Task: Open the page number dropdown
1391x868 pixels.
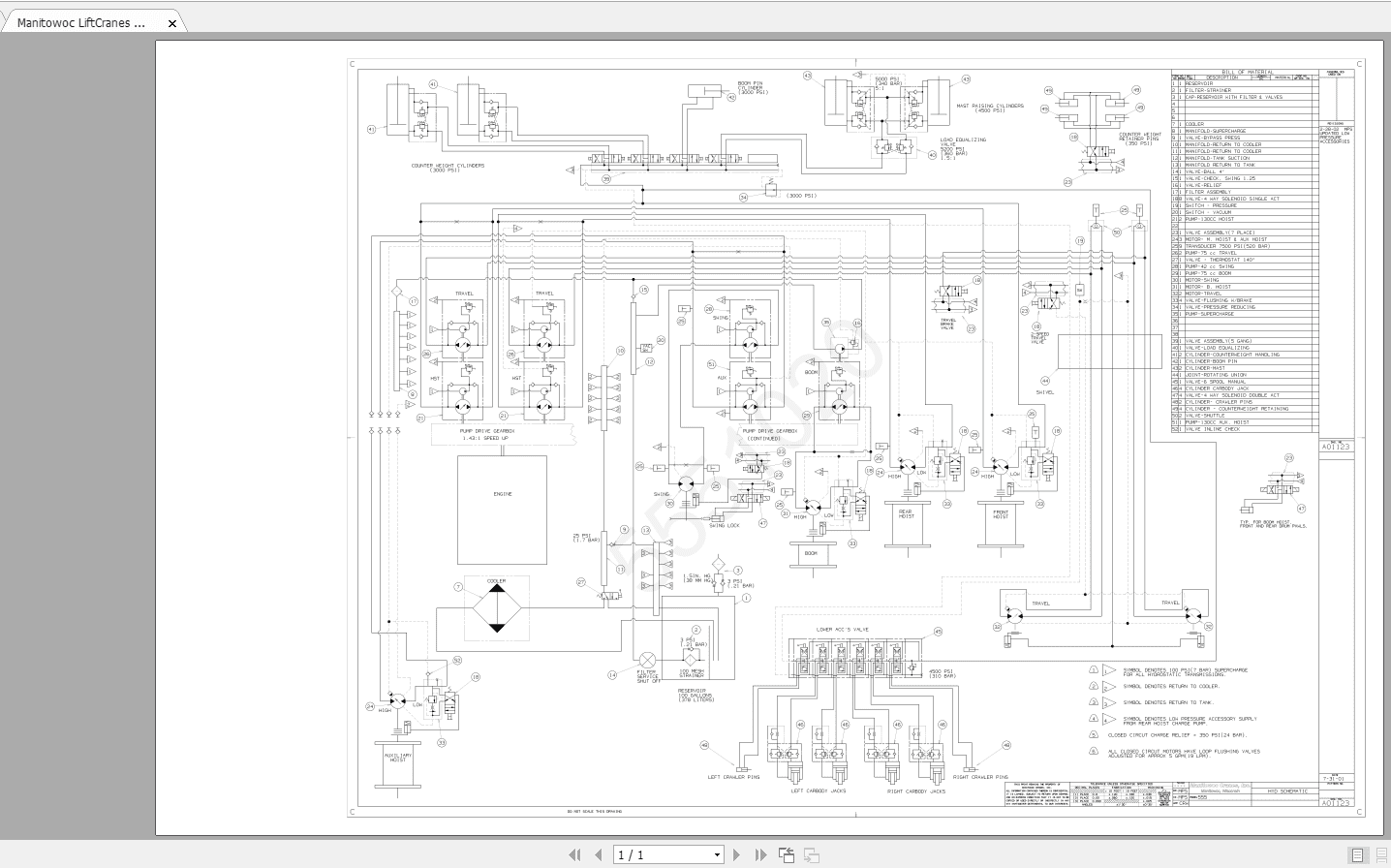Action: coord(718,854)
